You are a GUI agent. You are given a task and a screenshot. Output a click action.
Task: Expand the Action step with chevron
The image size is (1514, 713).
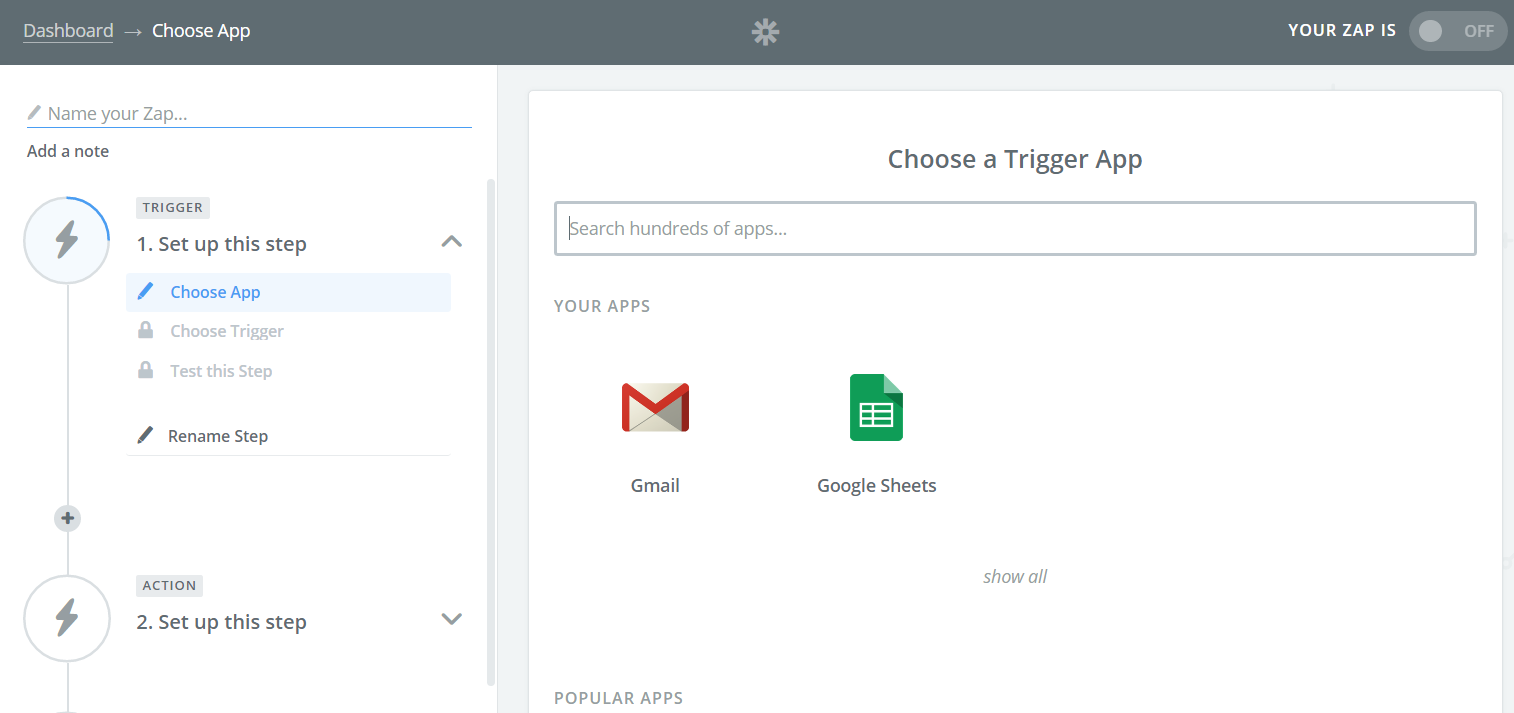pyautogui.click(x=452, y=619)
